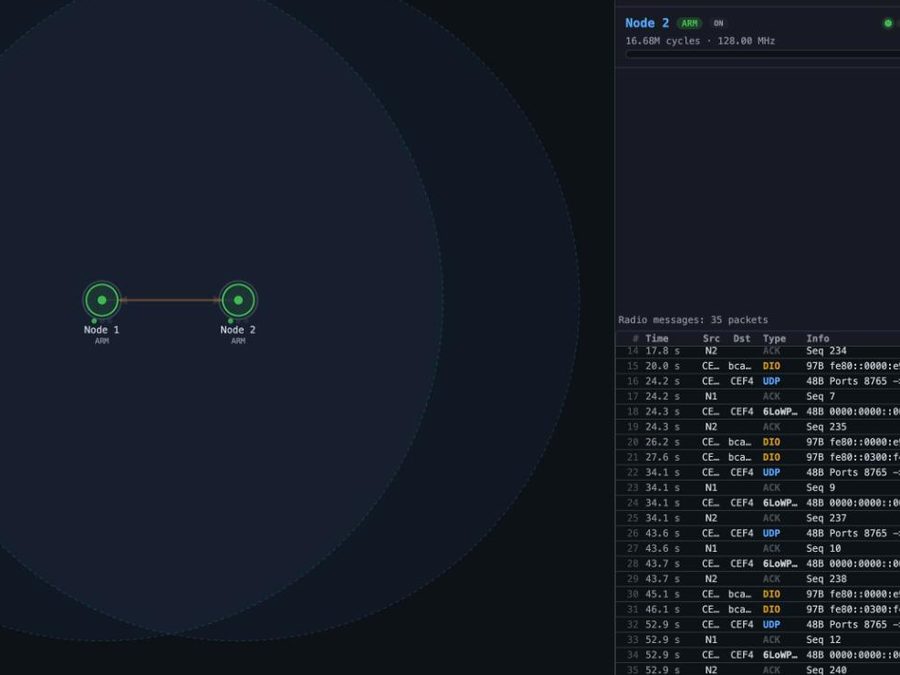Select DIO packet 31 at 46.1 s
Viewport: 900px width, 675px height.
[x=758, y=609]
